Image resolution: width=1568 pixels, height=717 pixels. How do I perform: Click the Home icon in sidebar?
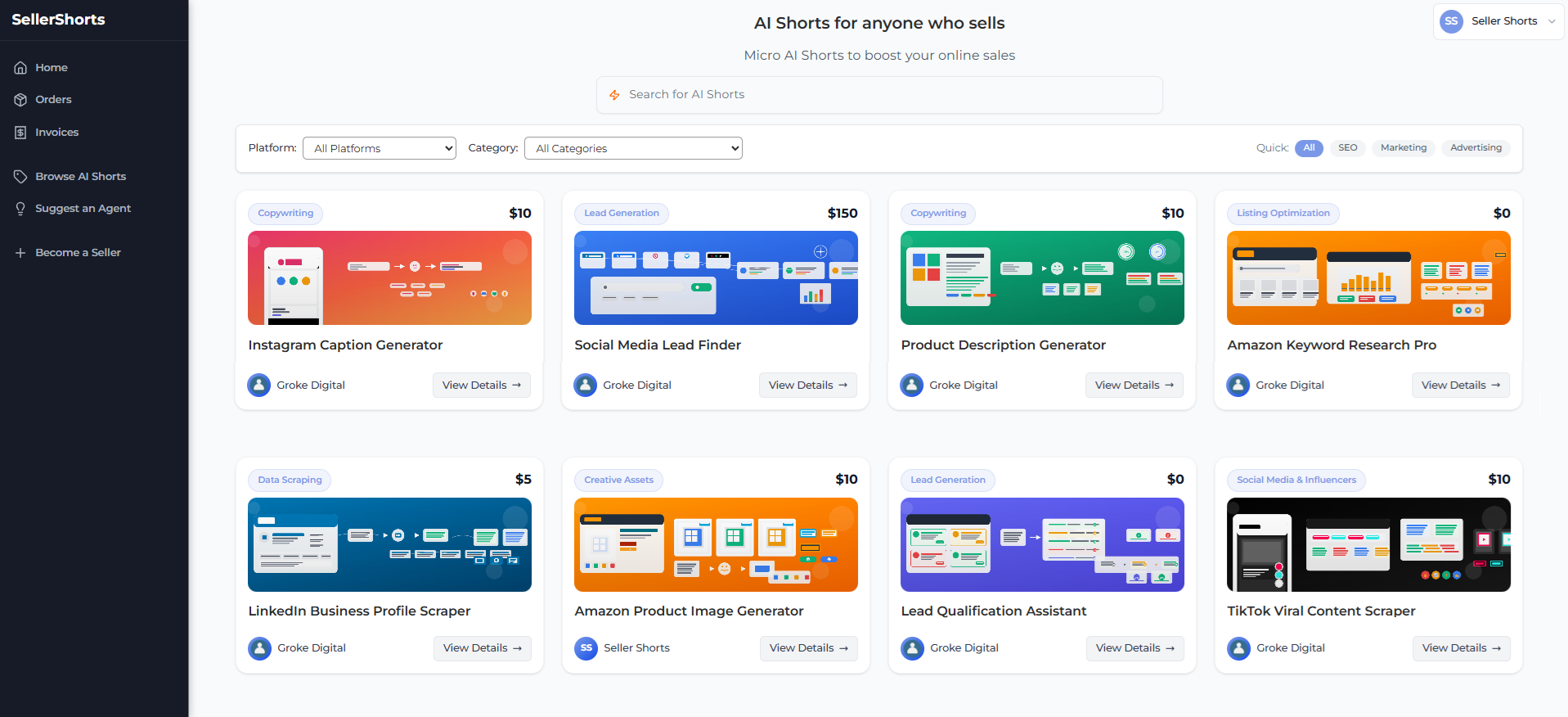pos(20,68)
